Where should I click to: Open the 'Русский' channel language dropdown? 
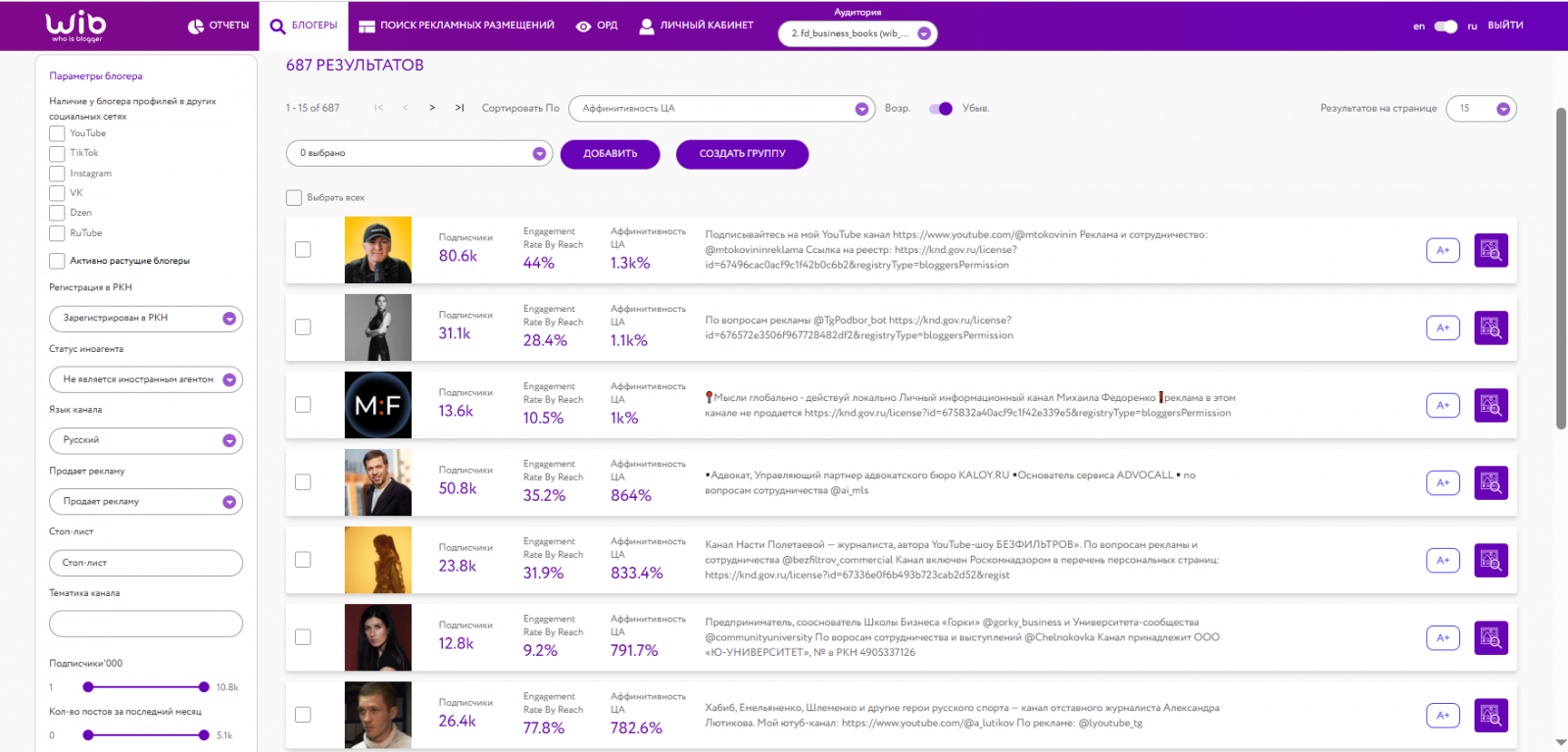click(146, 440)
